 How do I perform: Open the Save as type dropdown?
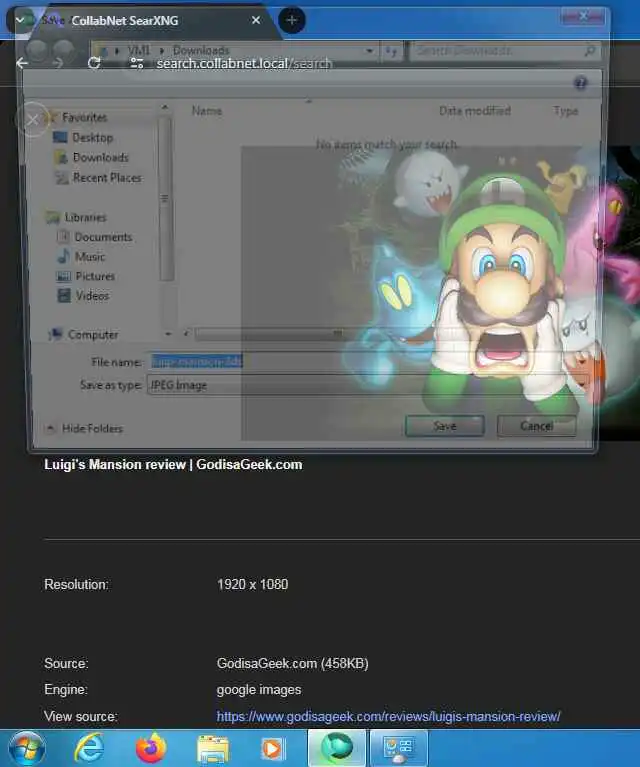point(367,385)
